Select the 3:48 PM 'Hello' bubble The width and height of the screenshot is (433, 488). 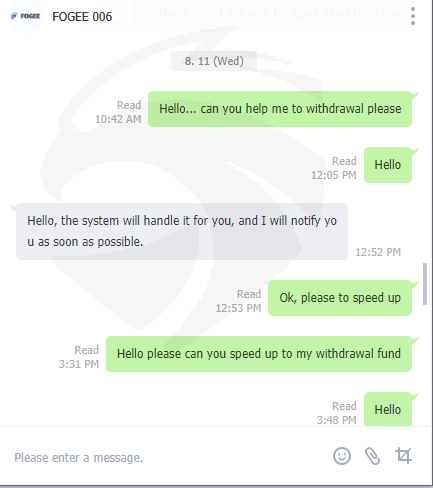(388, 409)
